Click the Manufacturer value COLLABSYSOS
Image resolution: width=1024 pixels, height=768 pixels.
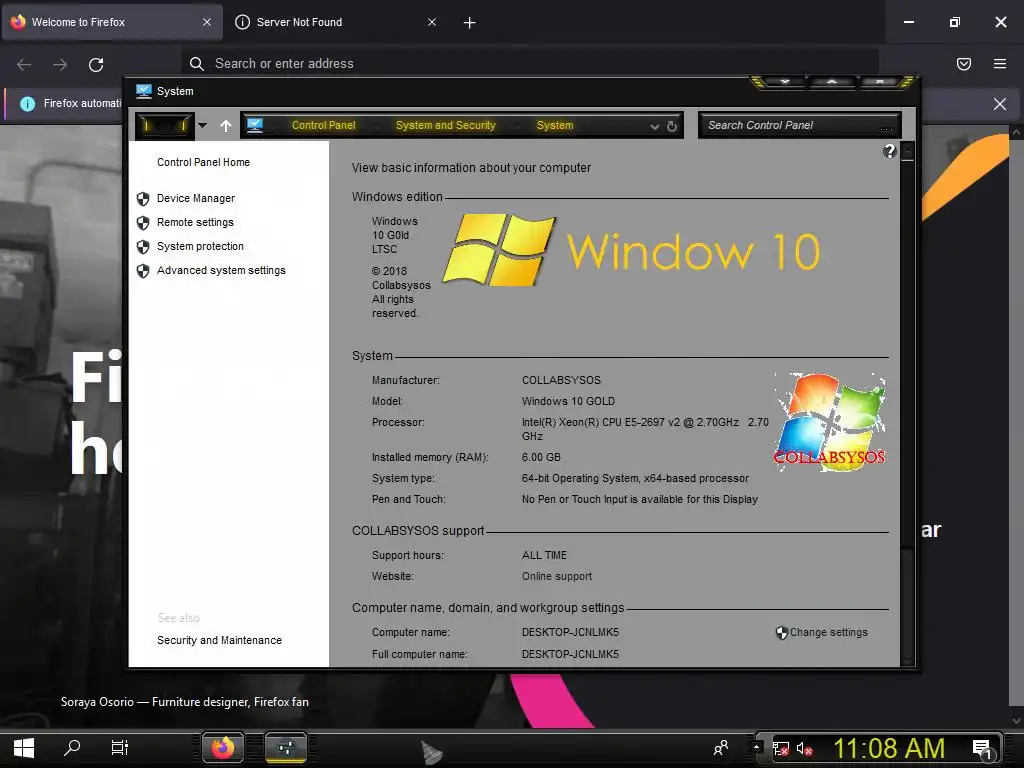561,380
